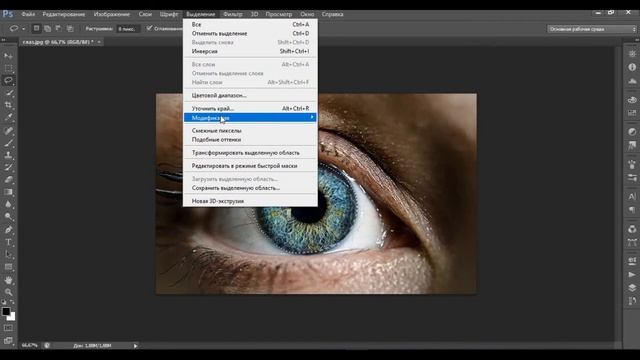The image size is (640, 360).
Task: Choose Все (Ctrl+A) from menu
Action: point(250,24)
